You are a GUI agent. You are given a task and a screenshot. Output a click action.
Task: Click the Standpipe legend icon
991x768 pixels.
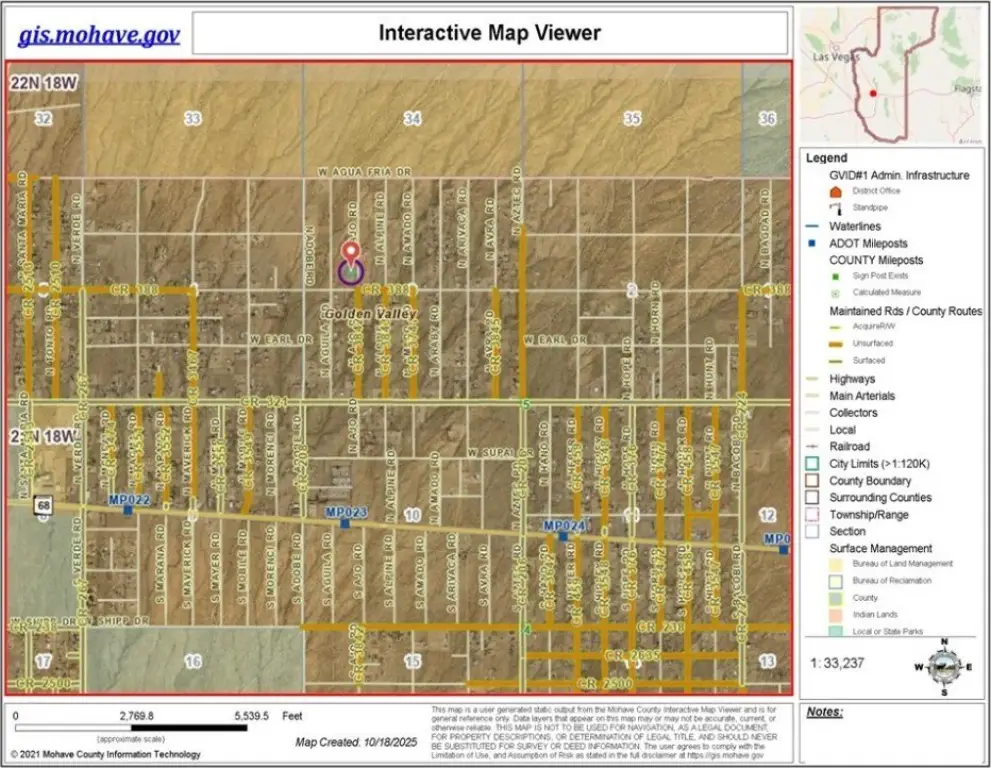[836, 208]
